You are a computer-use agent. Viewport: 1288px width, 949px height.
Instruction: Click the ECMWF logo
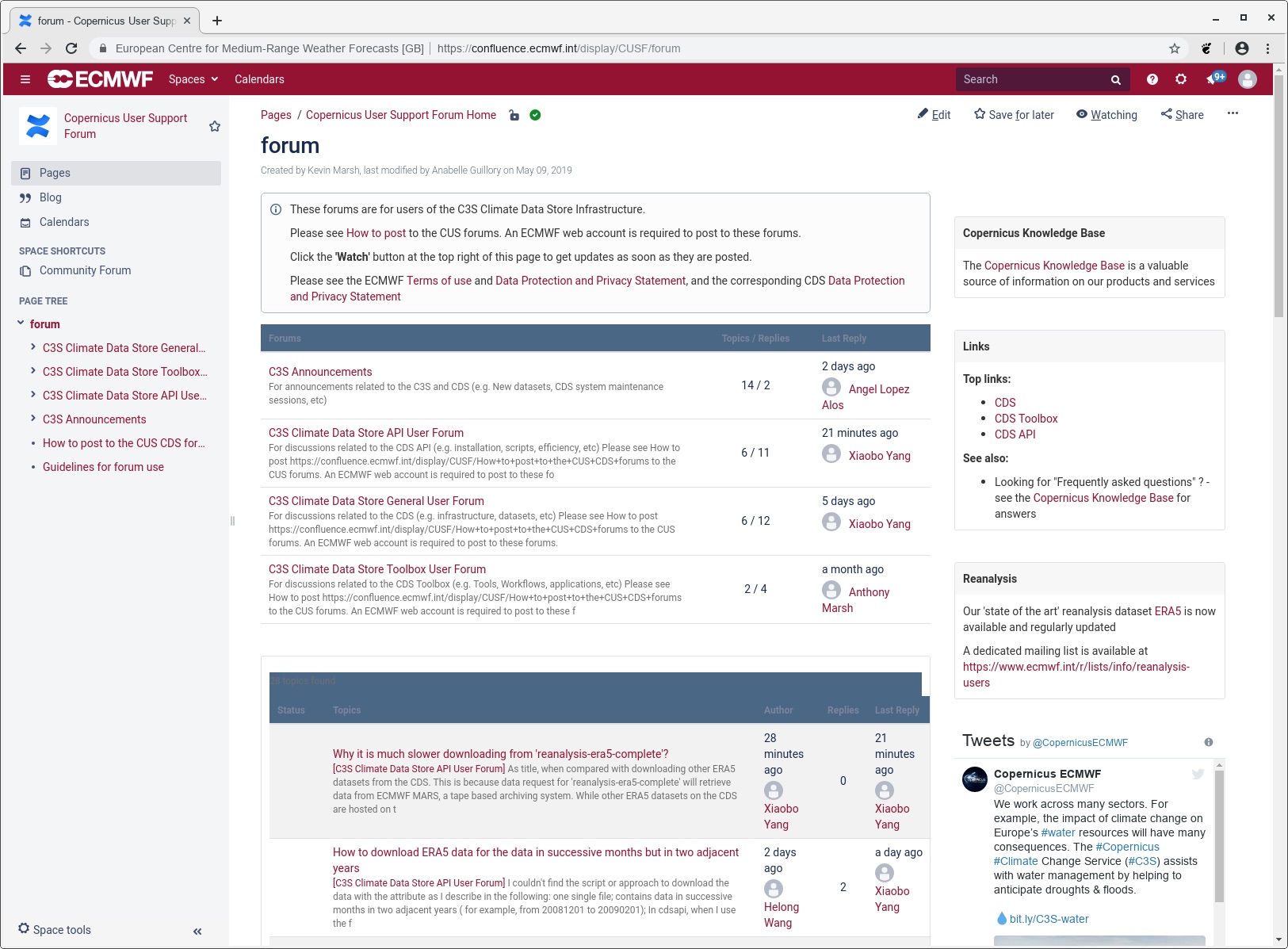100,79
